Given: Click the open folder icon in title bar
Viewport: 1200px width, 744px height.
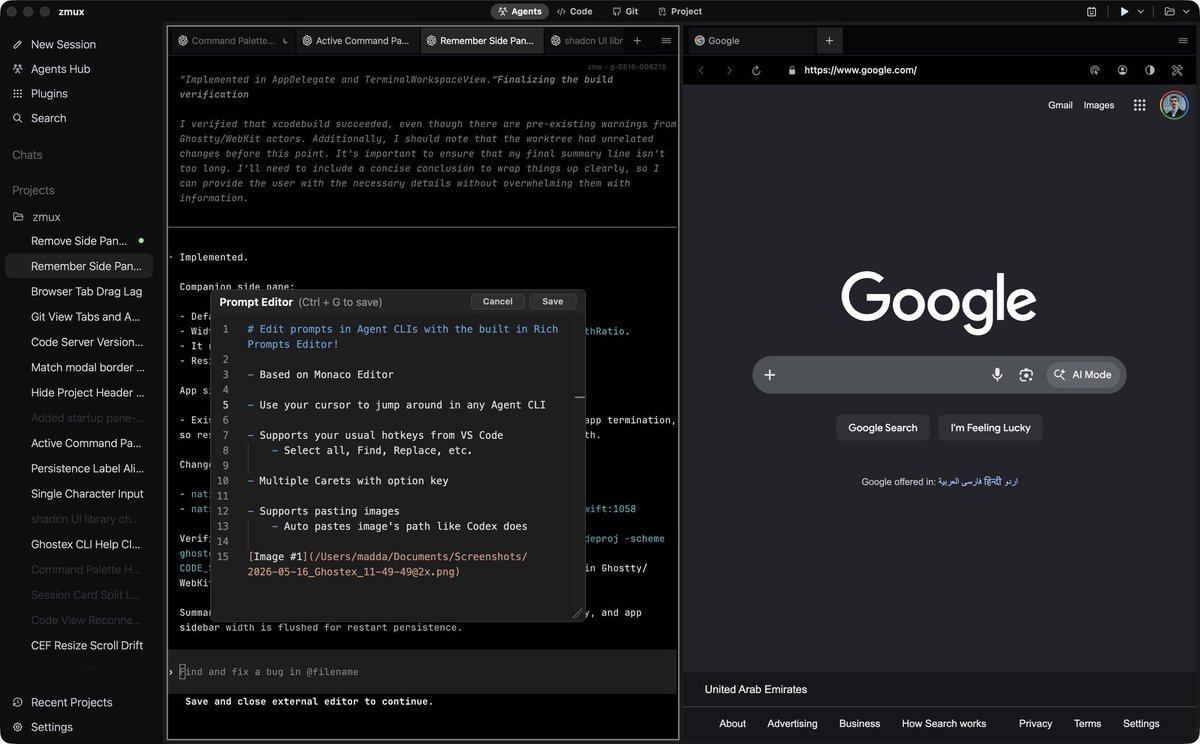Looking at the screenshot, I should coord(1170,11).
